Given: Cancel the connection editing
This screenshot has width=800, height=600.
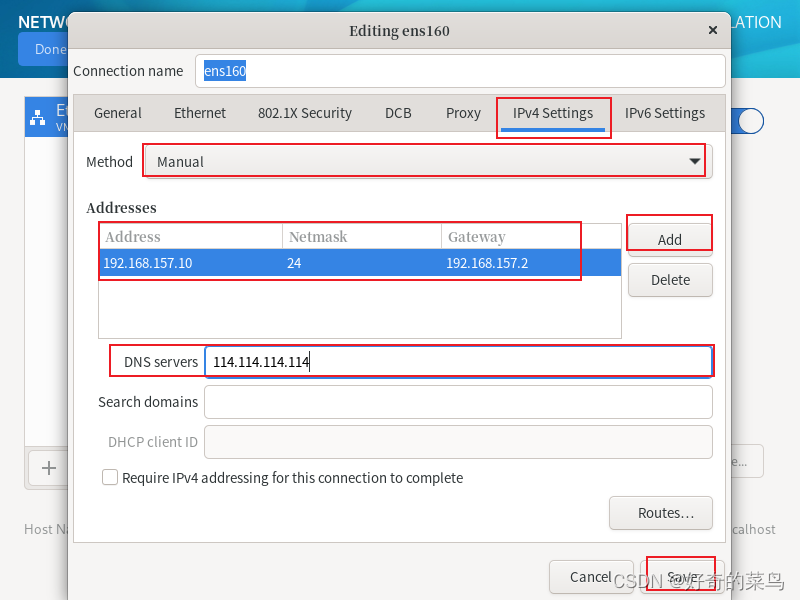Looking at the screenshot, I should (591, 577).
